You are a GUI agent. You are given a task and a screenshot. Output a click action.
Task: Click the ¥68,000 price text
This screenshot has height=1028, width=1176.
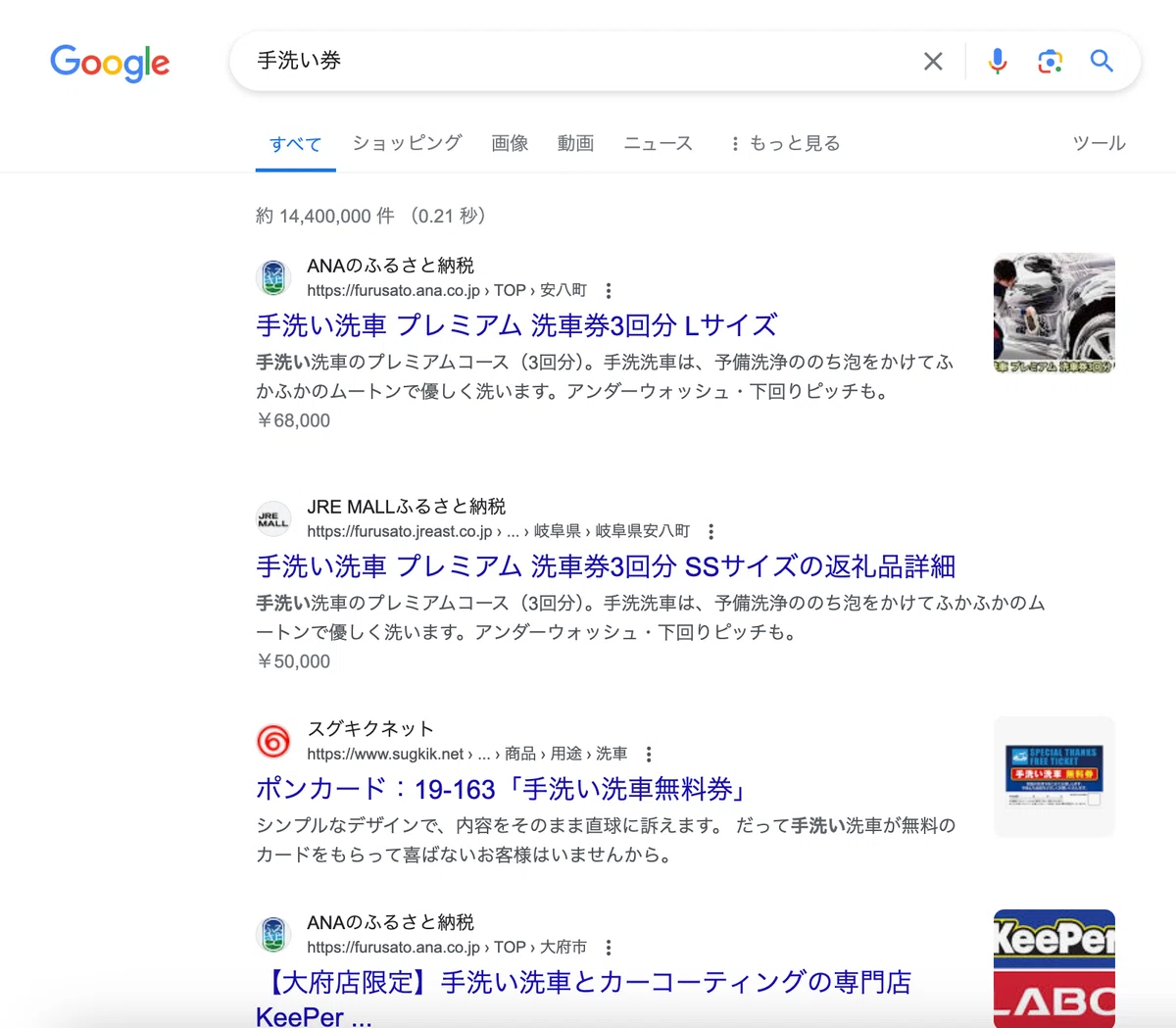[x=293, y=421]
